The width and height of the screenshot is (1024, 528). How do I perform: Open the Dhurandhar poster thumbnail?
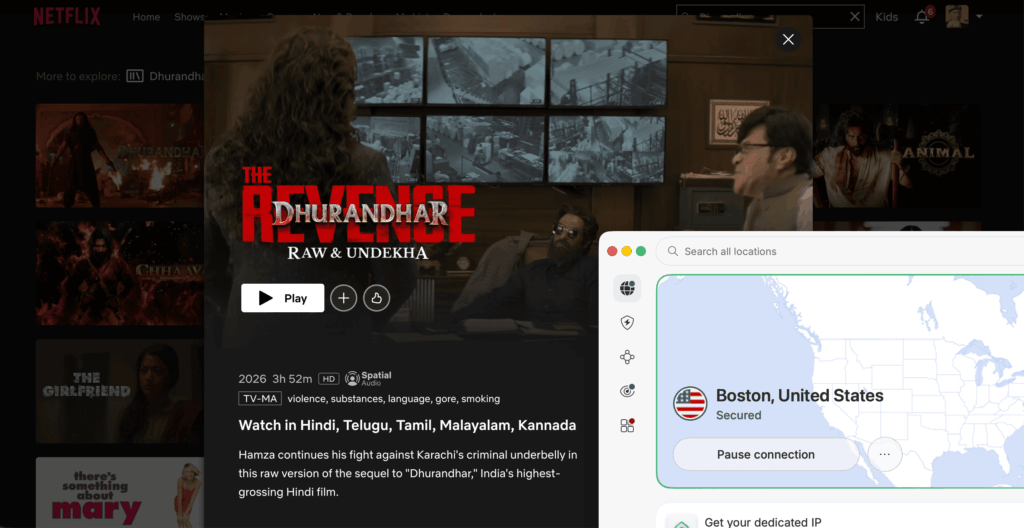point(120,156)
